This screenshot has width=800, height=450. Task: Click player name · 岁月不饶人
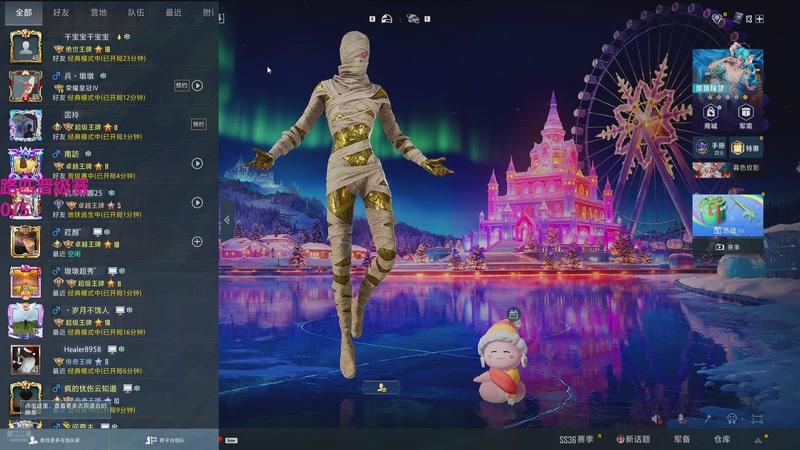tap(87, 310)
